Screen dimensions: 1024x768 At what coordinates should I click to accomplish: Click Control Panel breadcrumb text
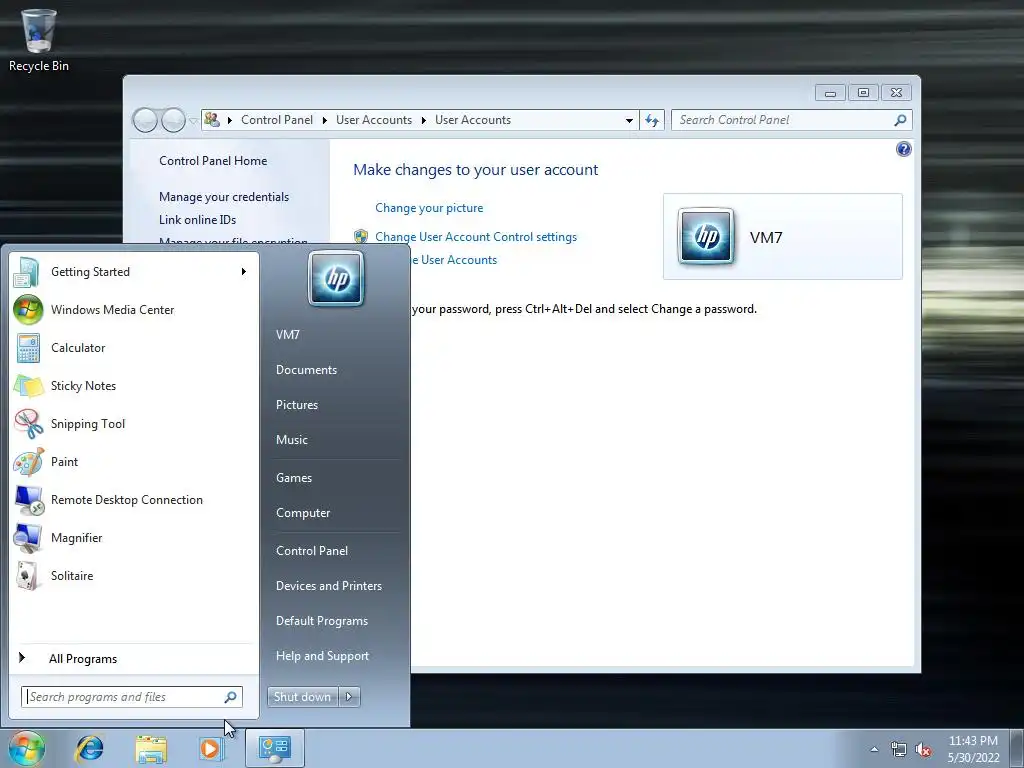click(277, 120)
